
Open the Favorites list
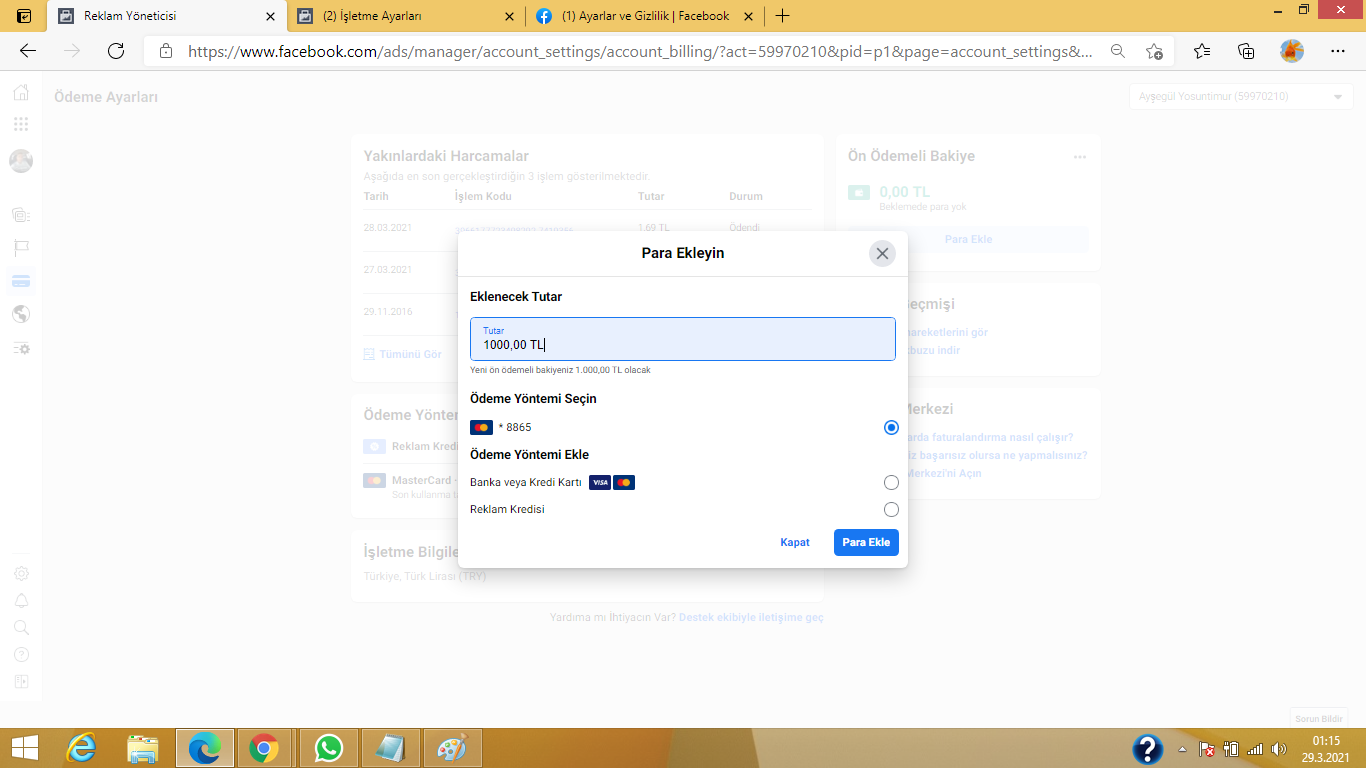point(1202,51)
